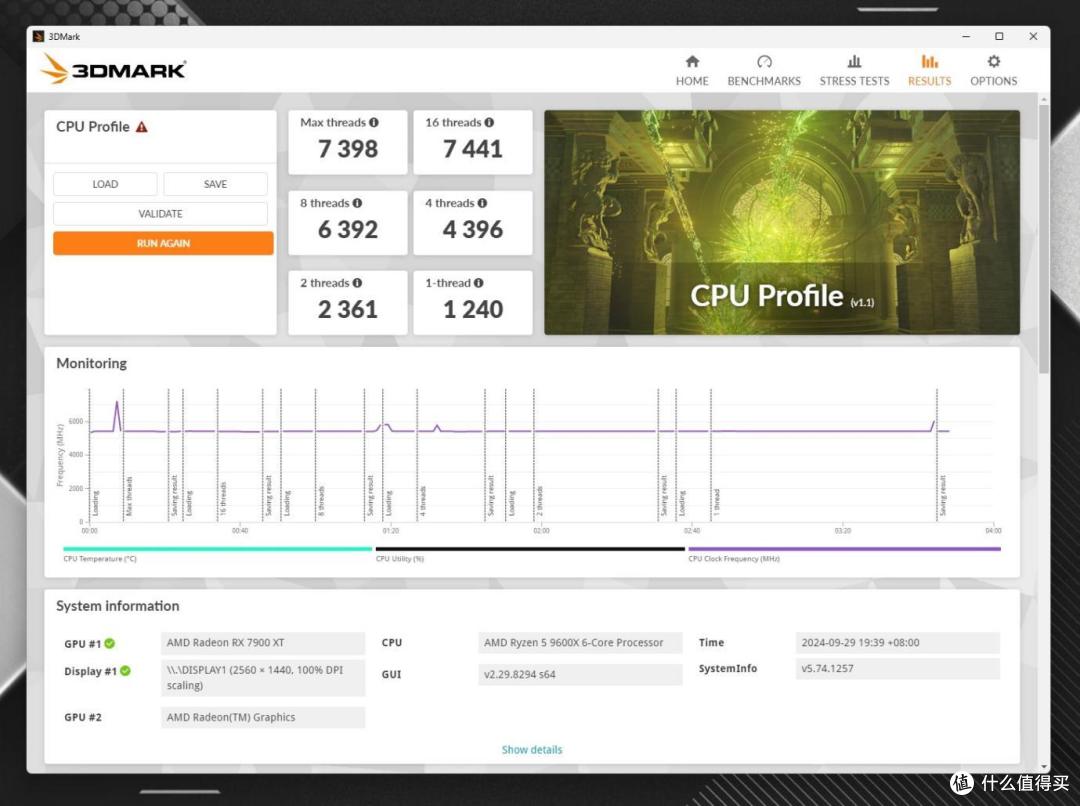
Task: Toggle CPU Temperature legend bar
Action: coord(218,549)
